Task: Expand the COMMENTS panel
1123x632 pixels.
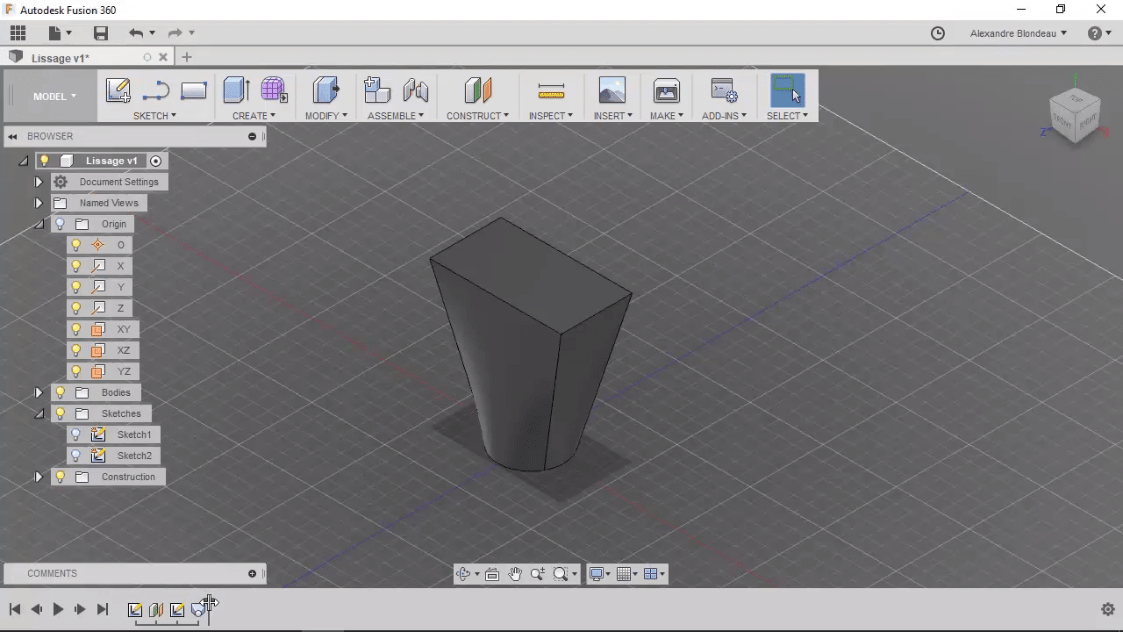Action: 252,573
